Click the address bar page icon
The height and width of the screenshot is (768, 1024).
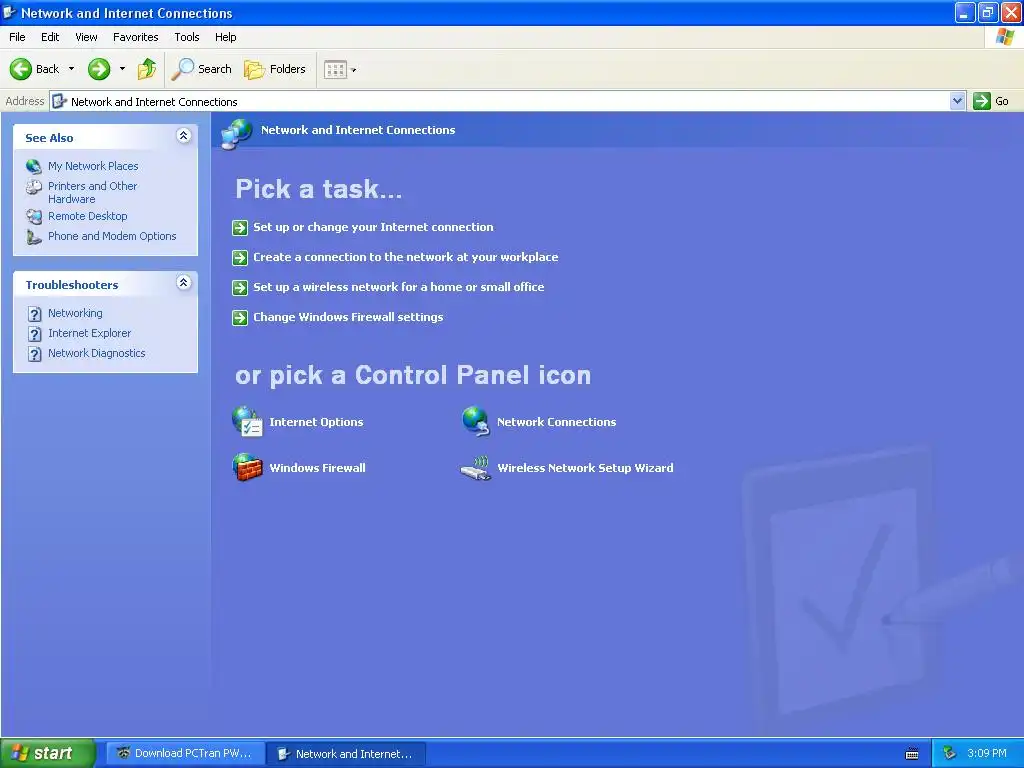59,101
